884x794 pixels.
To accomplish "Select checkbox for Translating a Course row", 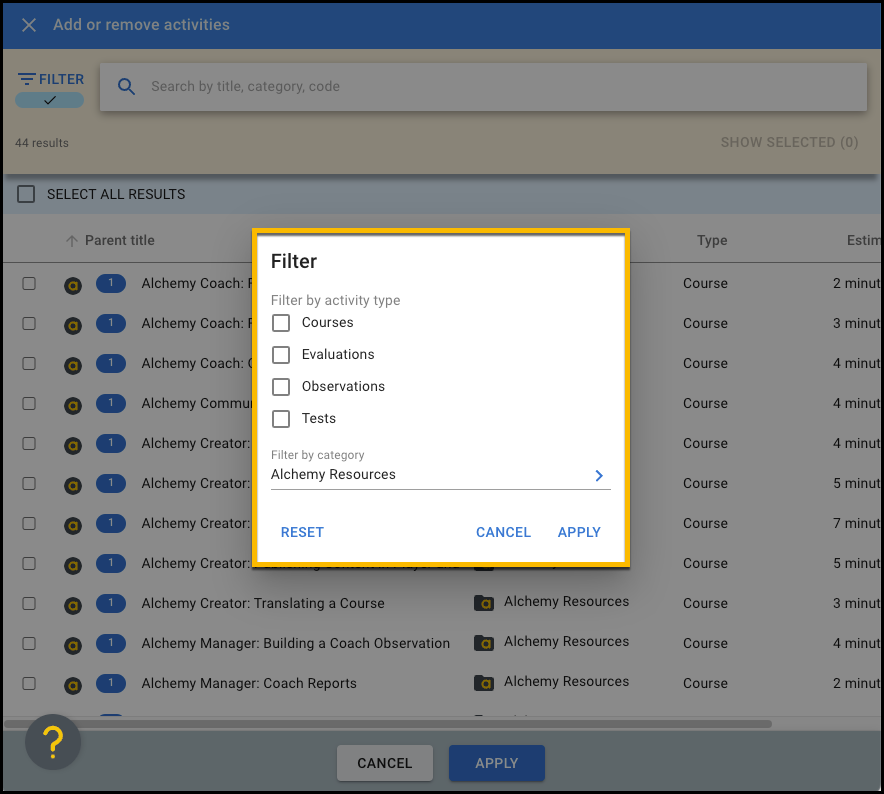I will pos(29,603).
